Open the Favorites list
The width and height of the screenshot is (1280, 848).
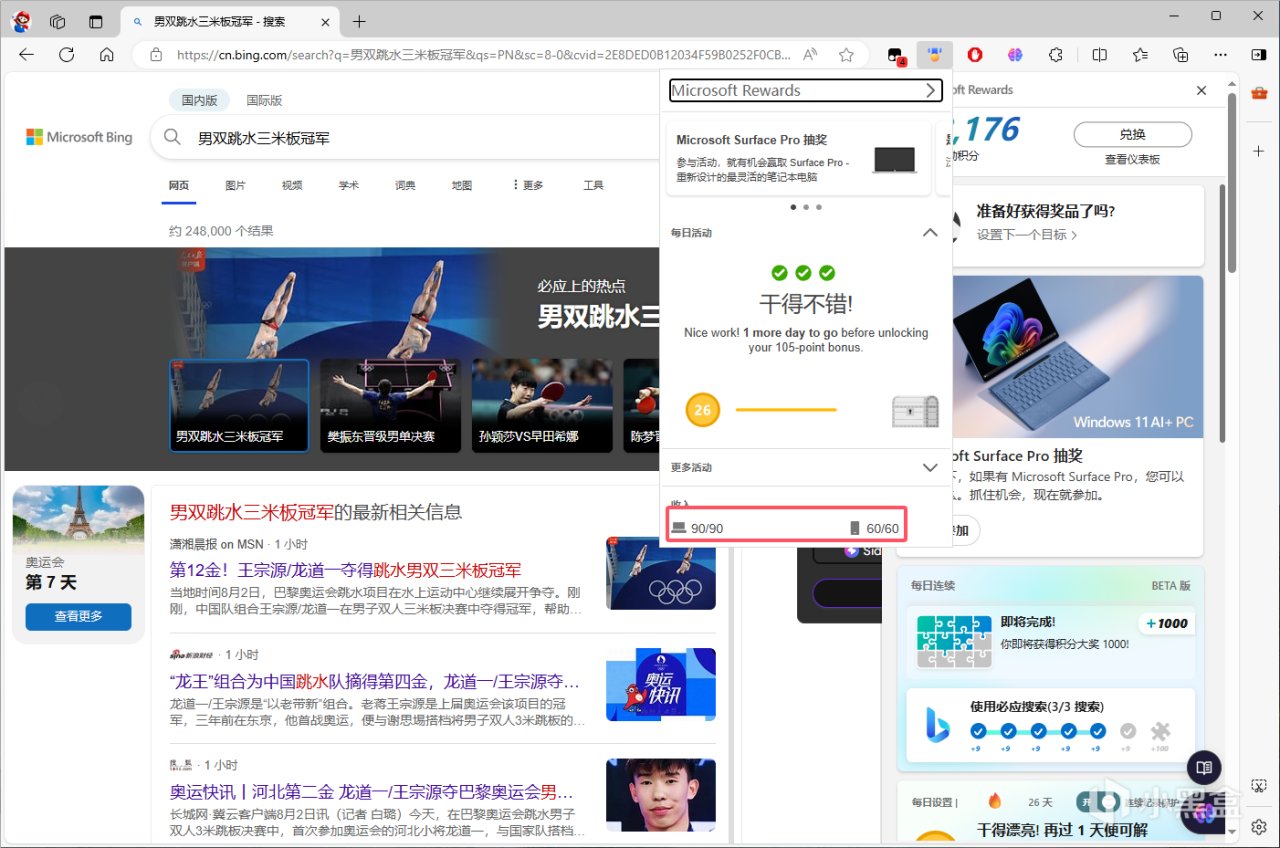[1140, 55]
